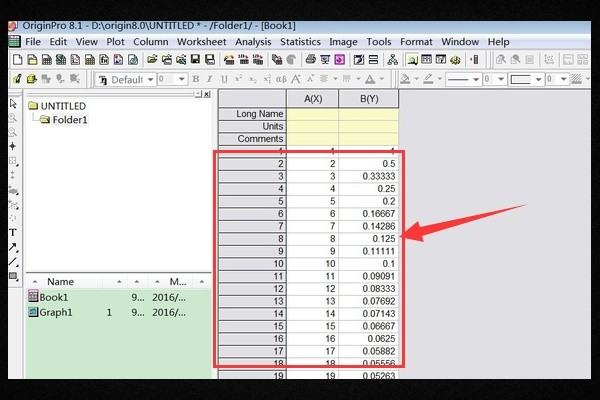Select the Screen Reader crosshair tool
600x400 pixels.
tap(13, 146)
